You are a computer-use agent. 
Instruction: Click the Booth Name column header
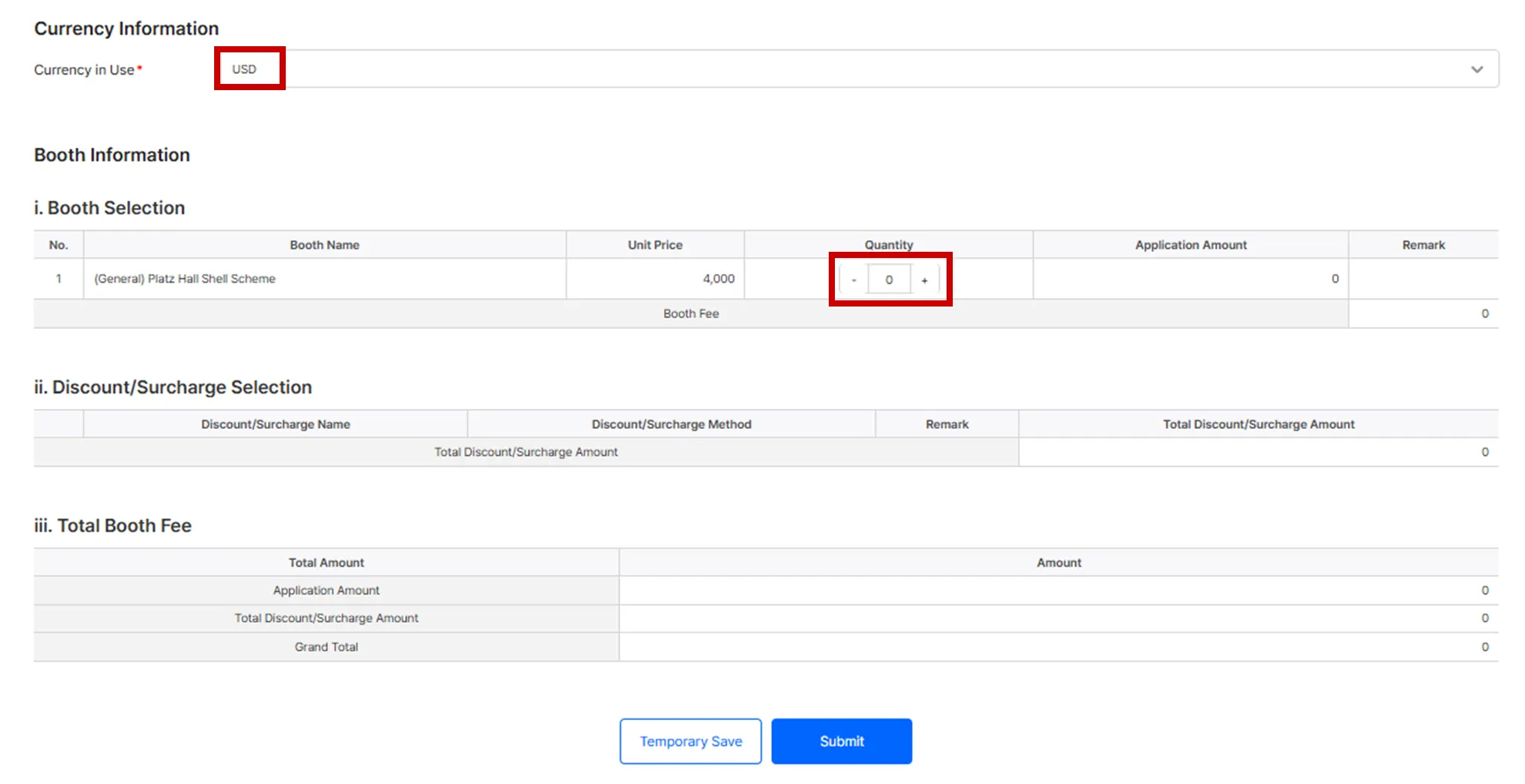tap(324, 245)
